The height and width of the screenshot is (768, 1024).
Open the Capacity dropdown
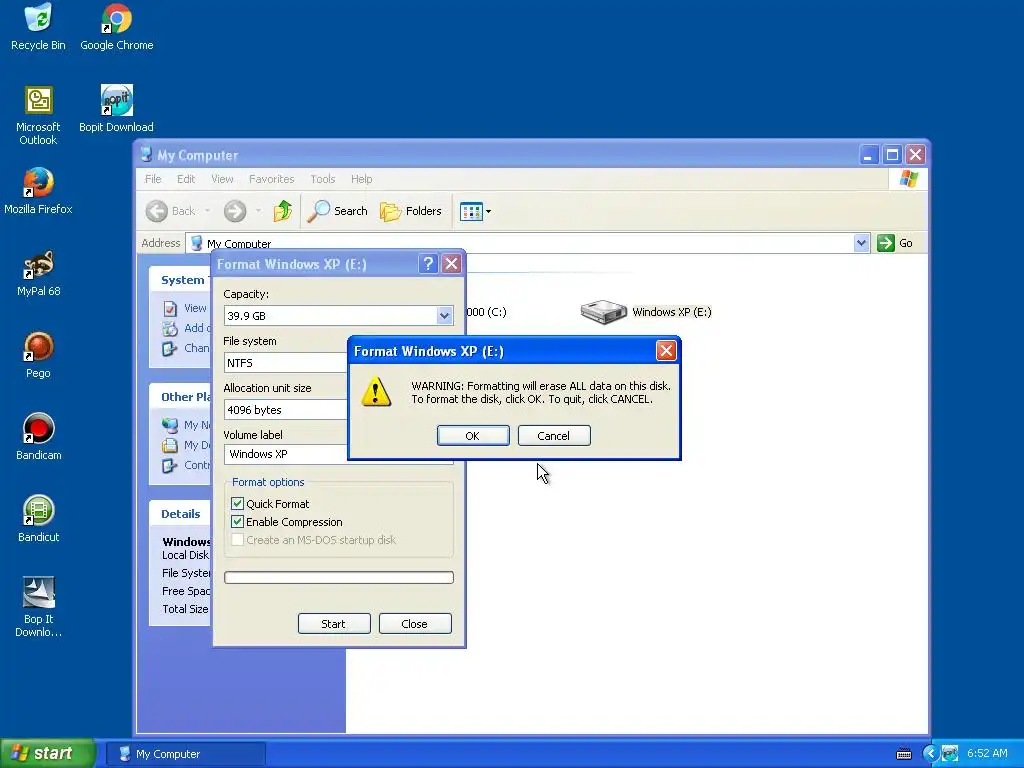[444, 315]
